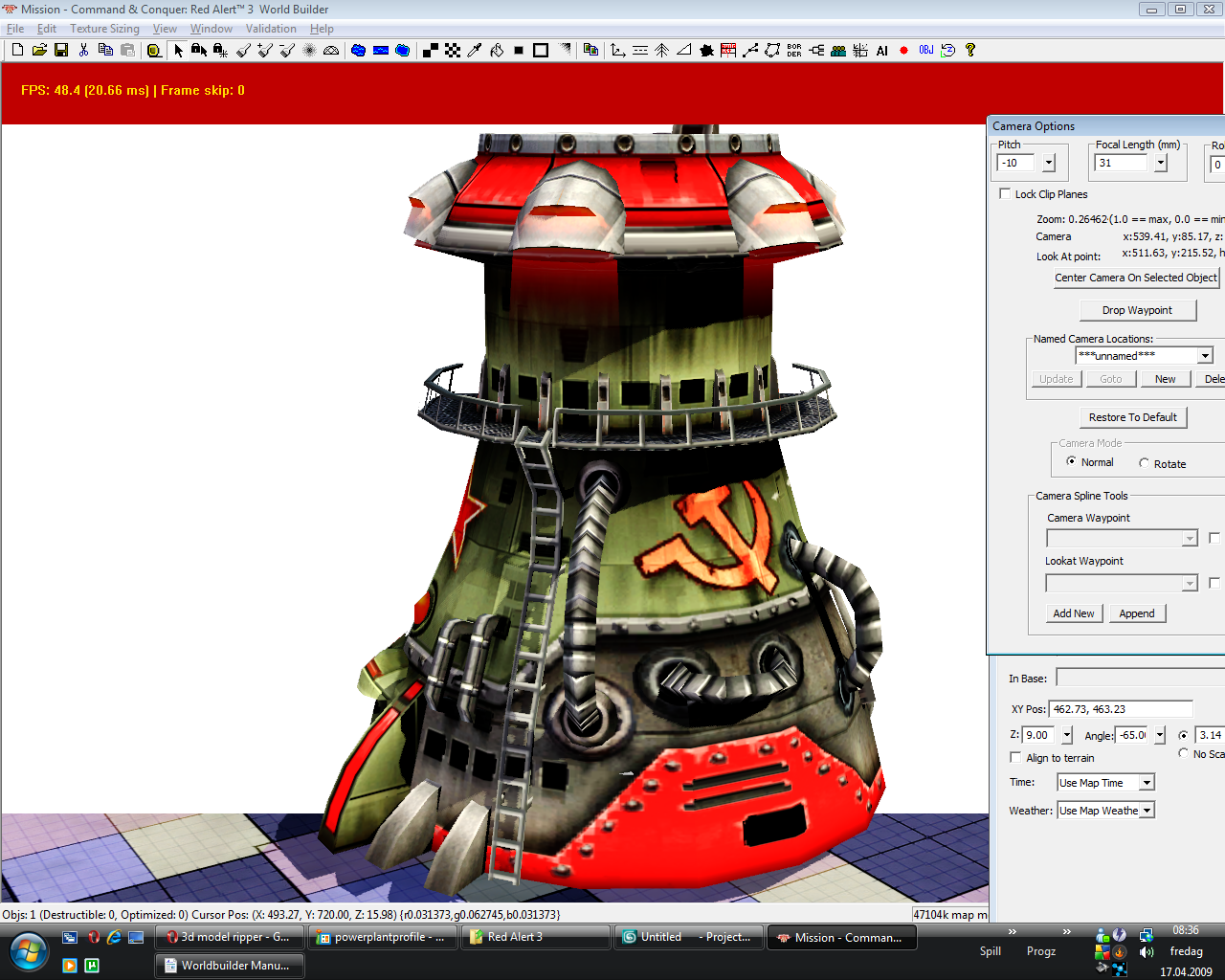Viewport: 1225px width, 980px height.
Task: Select the blue river water tool
Action: point(381,50)
